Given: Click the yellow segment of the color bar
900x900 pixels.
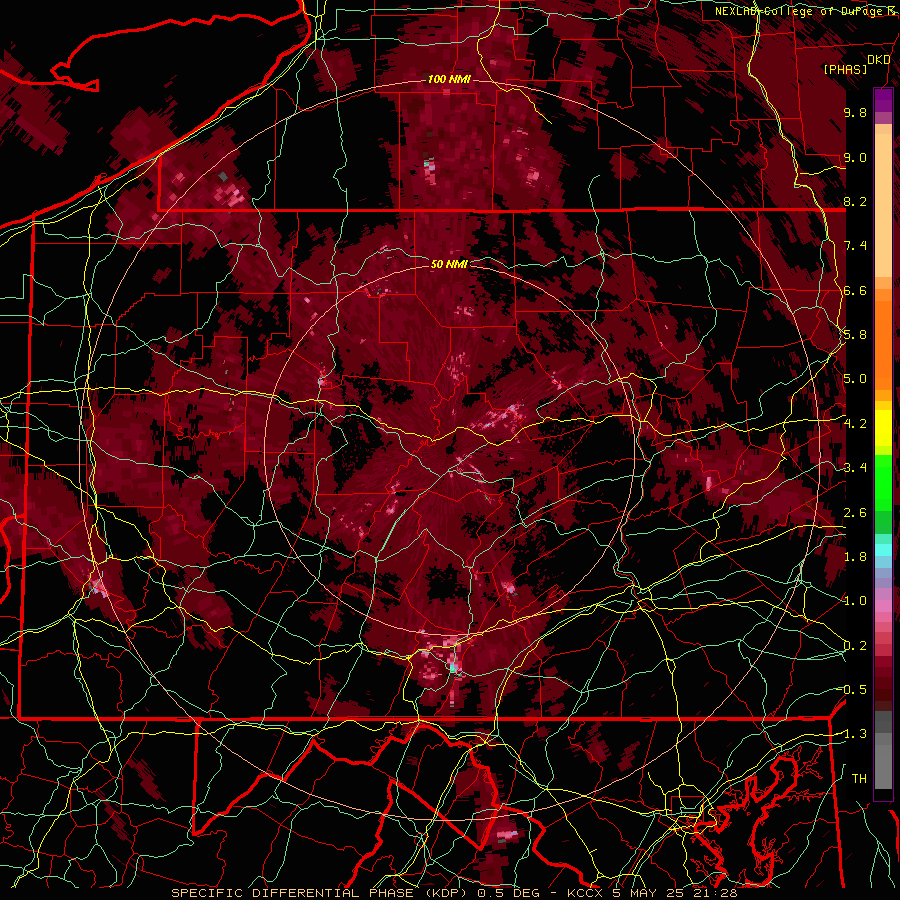Looking at the screenshot, I should (883, 428).
